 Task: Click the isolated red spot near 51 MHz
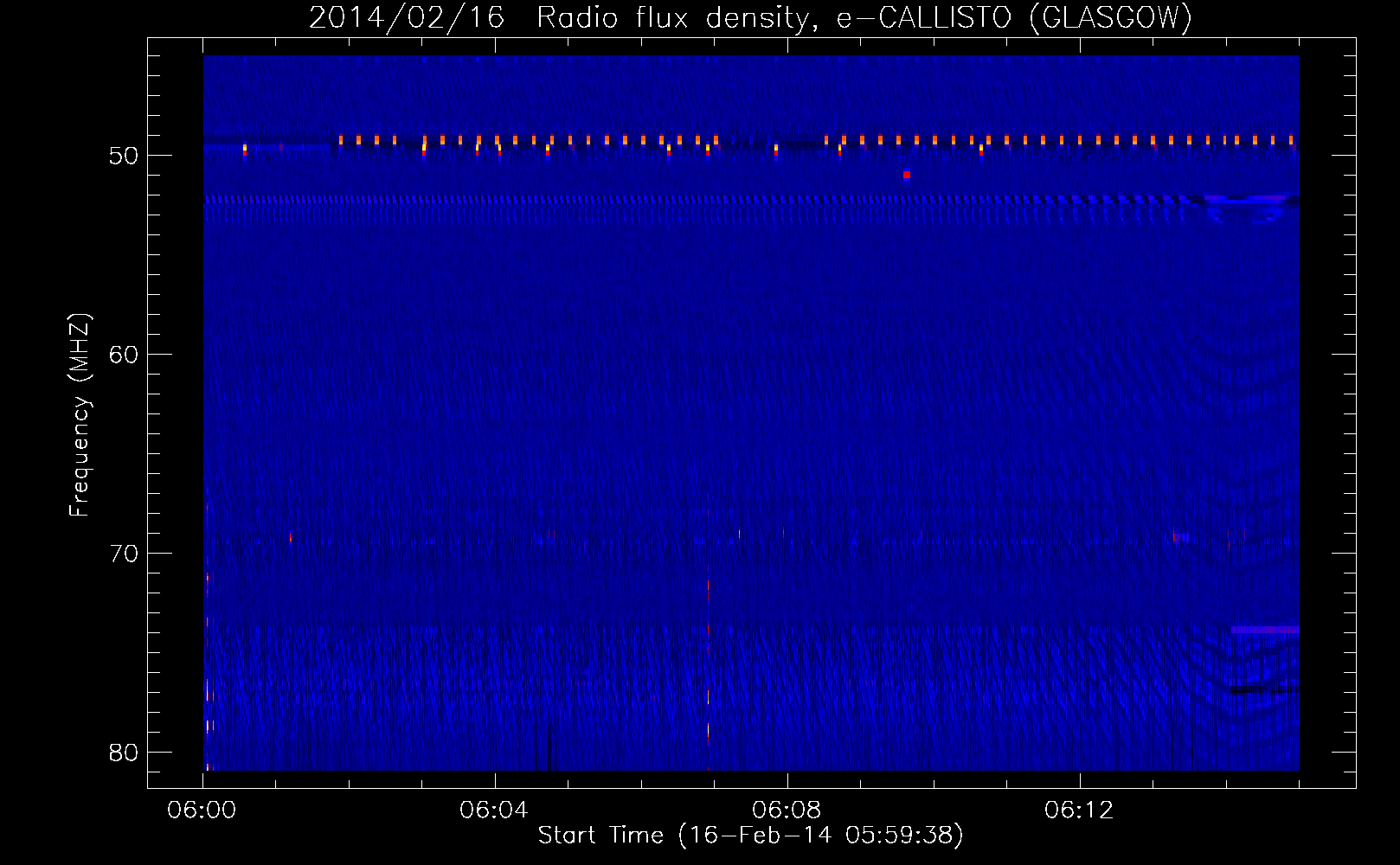click(x=906, y=175)
